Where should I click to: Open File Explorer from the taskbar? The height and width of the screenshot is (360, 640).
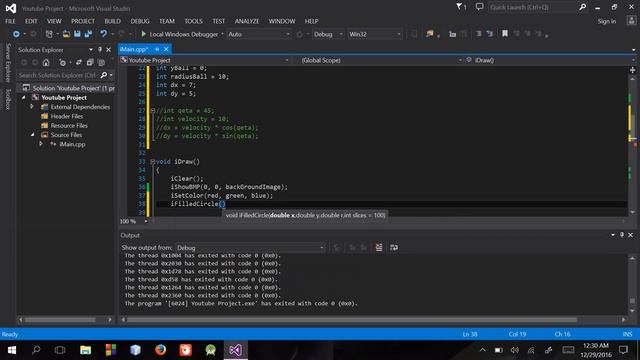coord(85,350)
